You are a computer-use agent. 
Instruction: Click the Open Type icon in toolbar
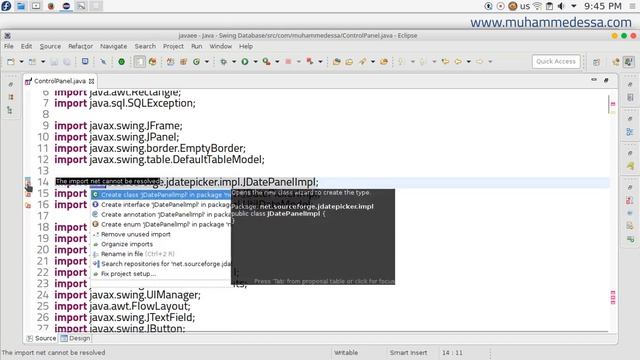pyautogui.click(x=337, y=62)
